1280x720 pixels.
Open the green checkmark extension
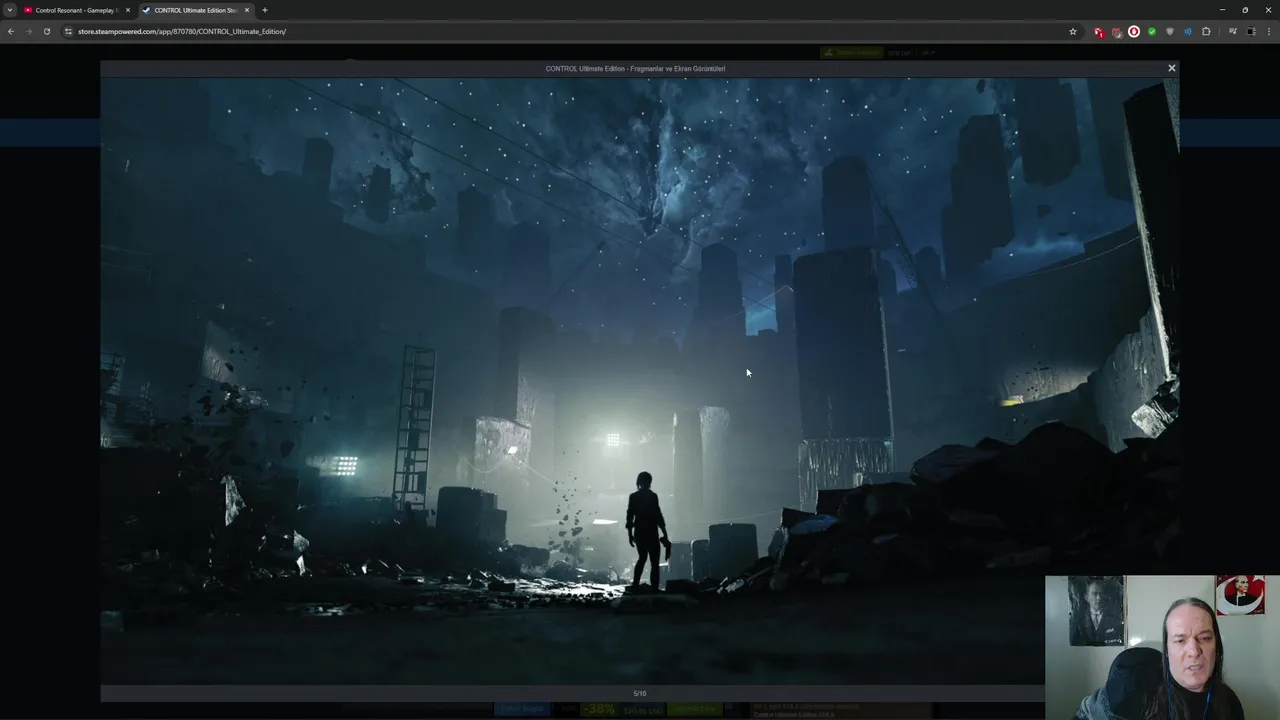pyautogui.click(x=1152, y=32)
